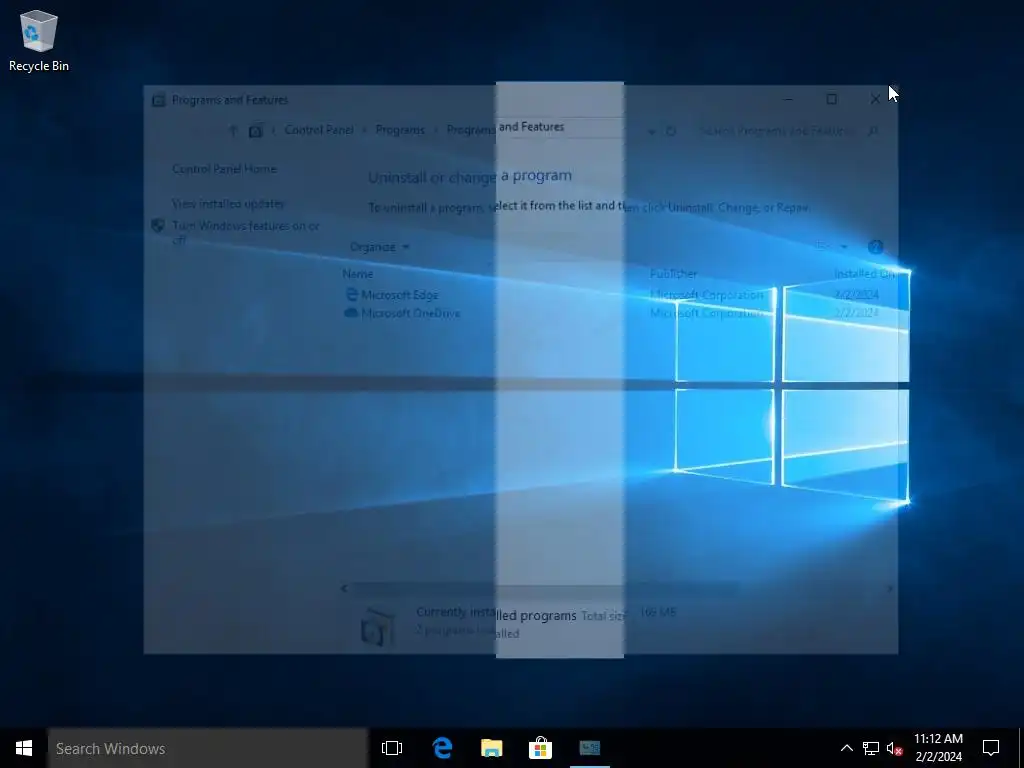Click the address bar refresh icon
This screenshot has height=768, width=1024.
tap(671, 131)
